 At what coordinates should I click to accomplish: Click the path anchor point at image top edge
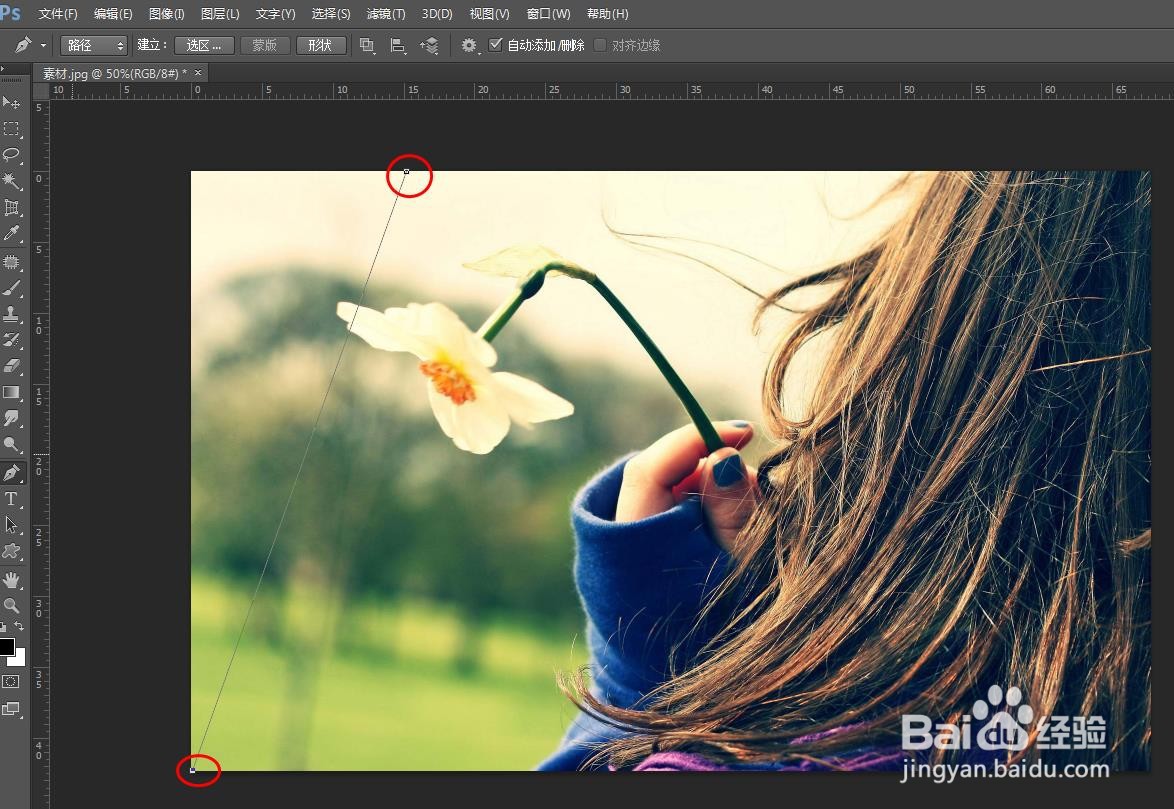tap(407, 171)
